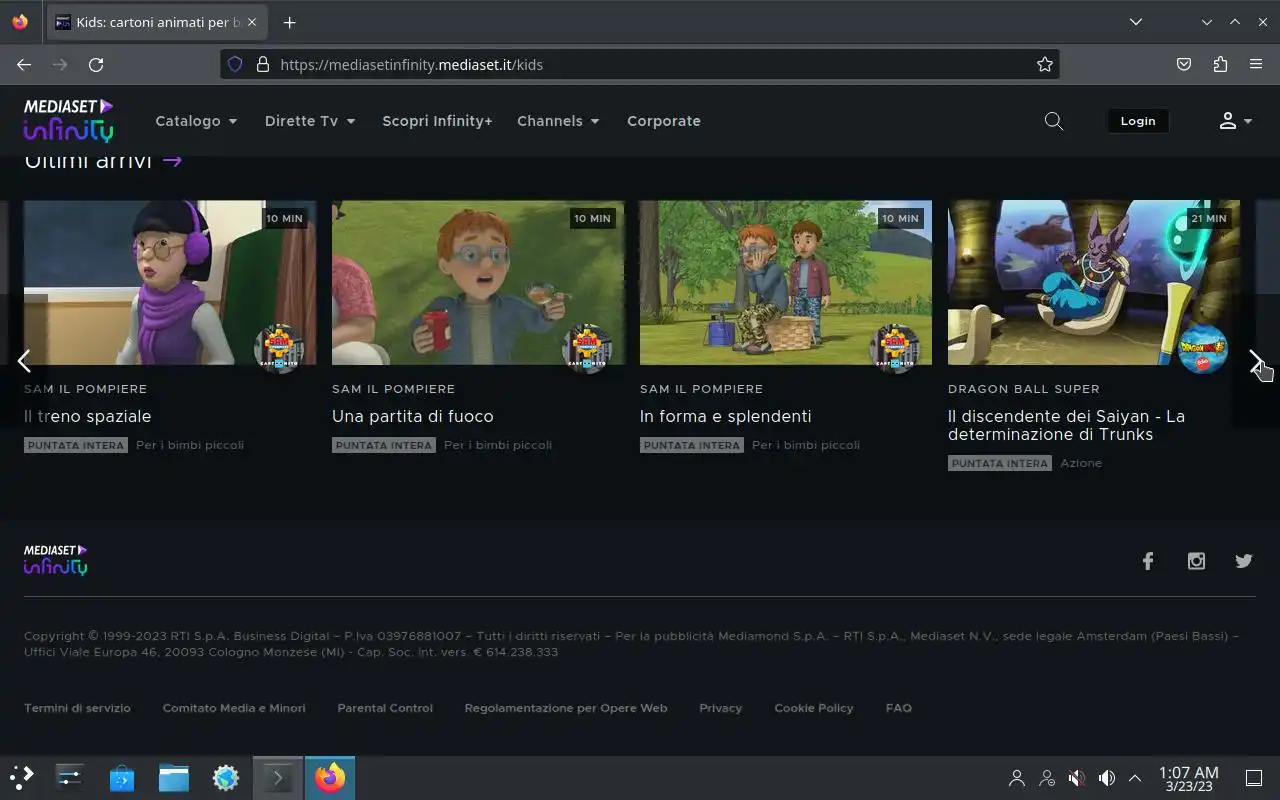Image resolution: width=1280 pixels, height=800 pixels.
Task: Open Regolamentazione per Opere Web link
Action: pyautogui.click(x=566, y=708)
